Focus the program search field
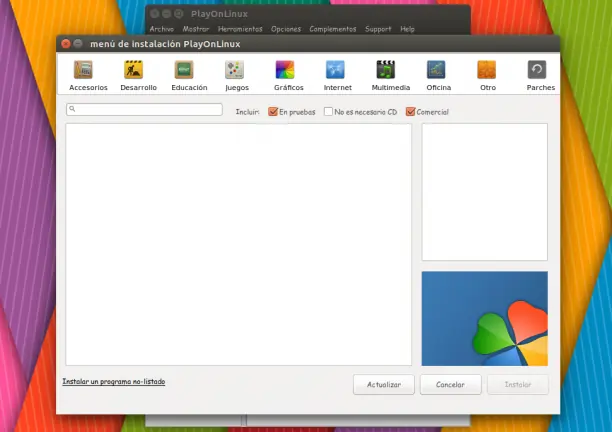This screenshot has height=432, width=612. (x=144, y=109)
